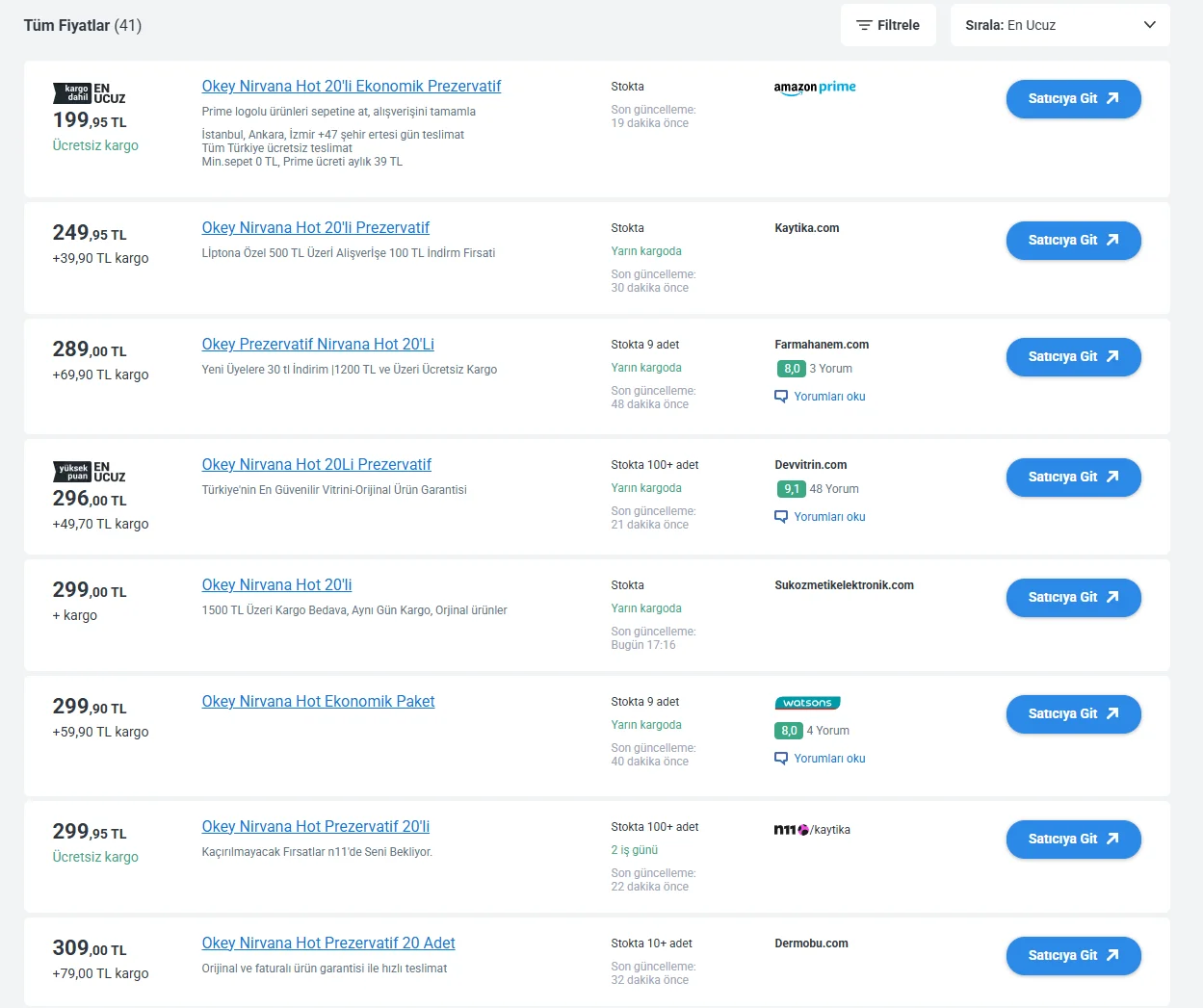
Task: Open the Okey Prezervatif Nirvana Hot 20'Li link
Action: pos(318,345)
